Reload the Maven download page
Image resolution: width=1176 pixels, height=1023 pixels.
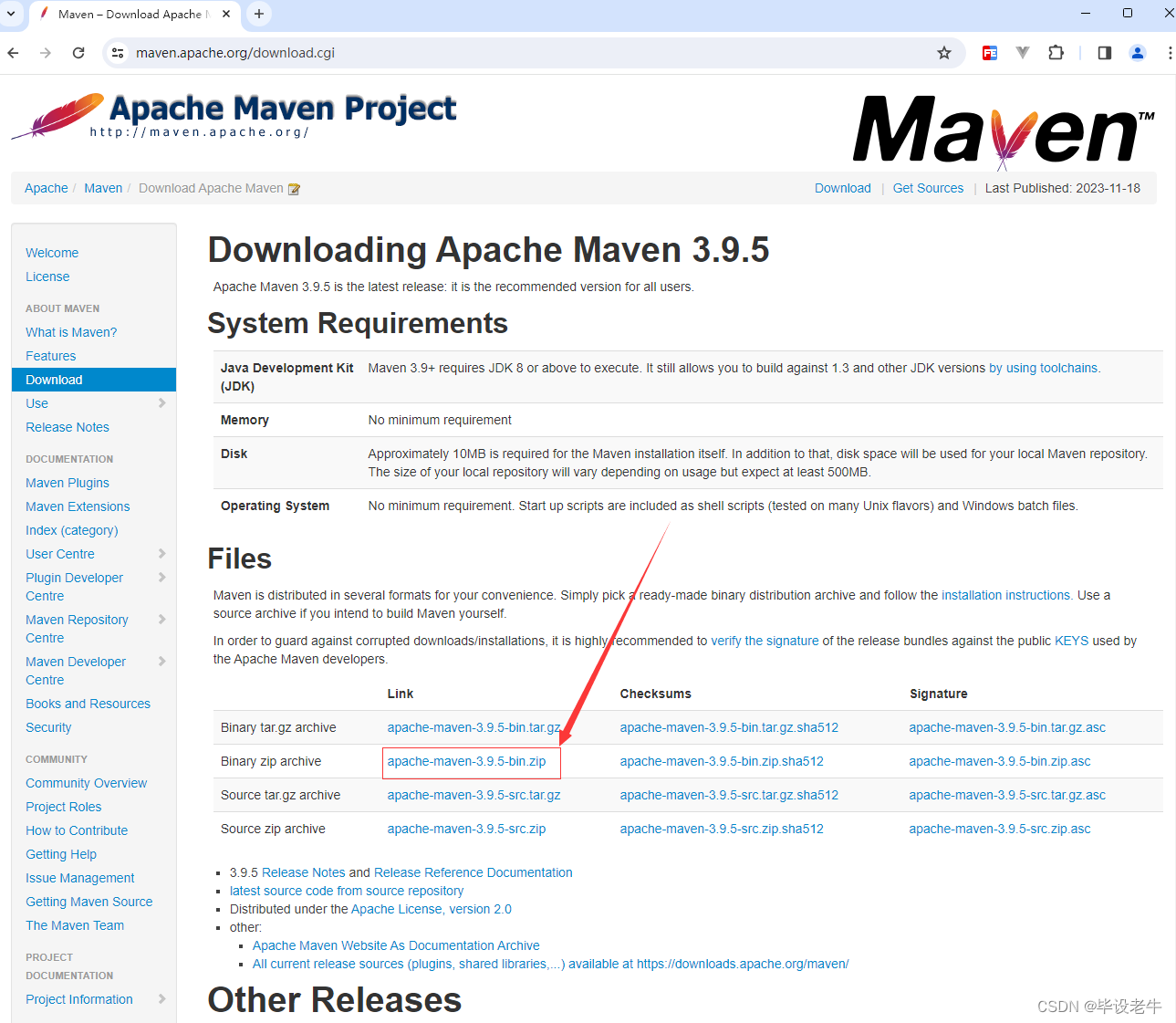pos(78,53)
